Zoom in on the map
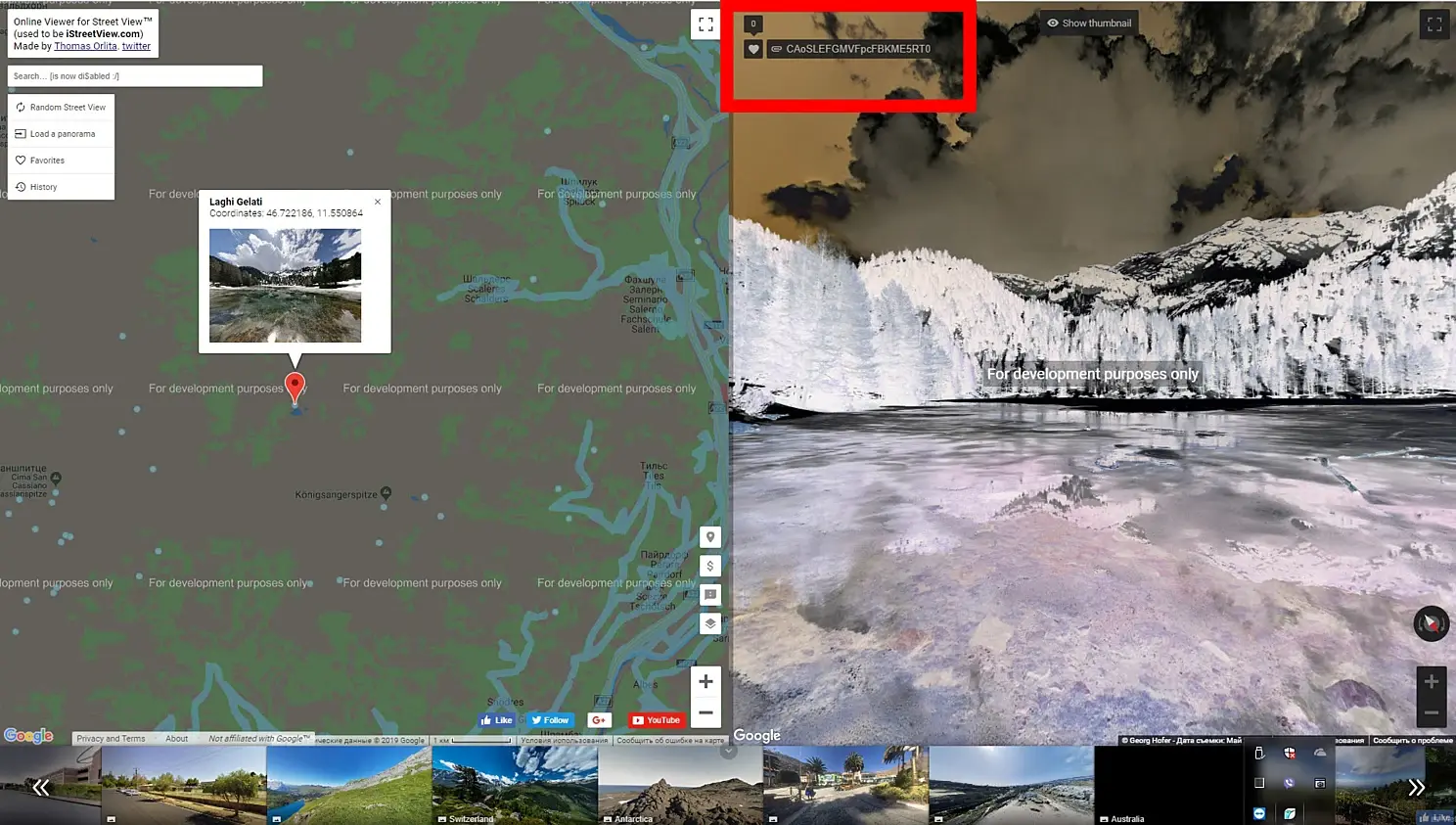 (705, 681)
